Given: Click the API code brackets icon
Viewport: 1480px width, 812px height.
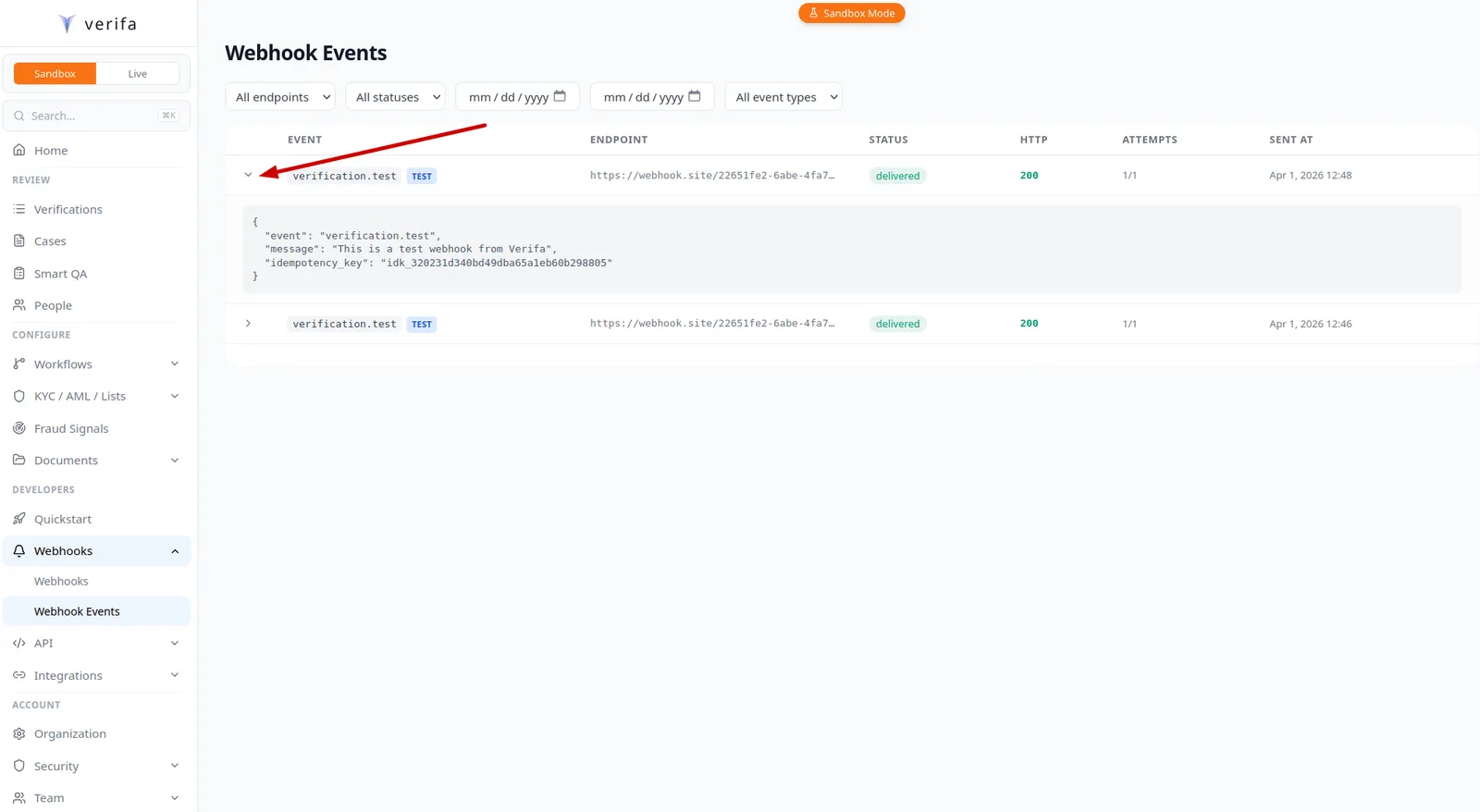Looking at the screenshot, I should (x=19, y=643).
